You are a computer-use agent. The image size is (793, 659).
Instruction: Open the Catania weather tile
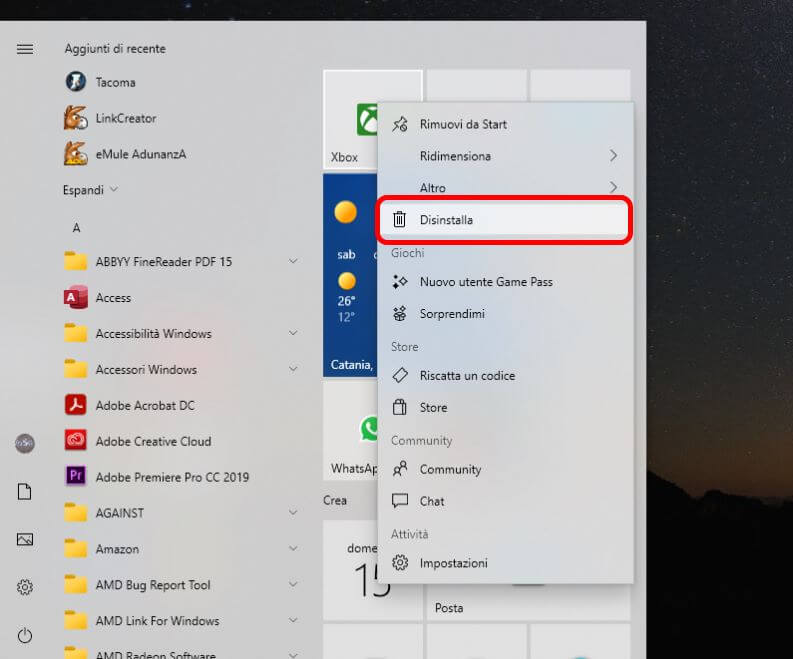click(x=350, y=275)
